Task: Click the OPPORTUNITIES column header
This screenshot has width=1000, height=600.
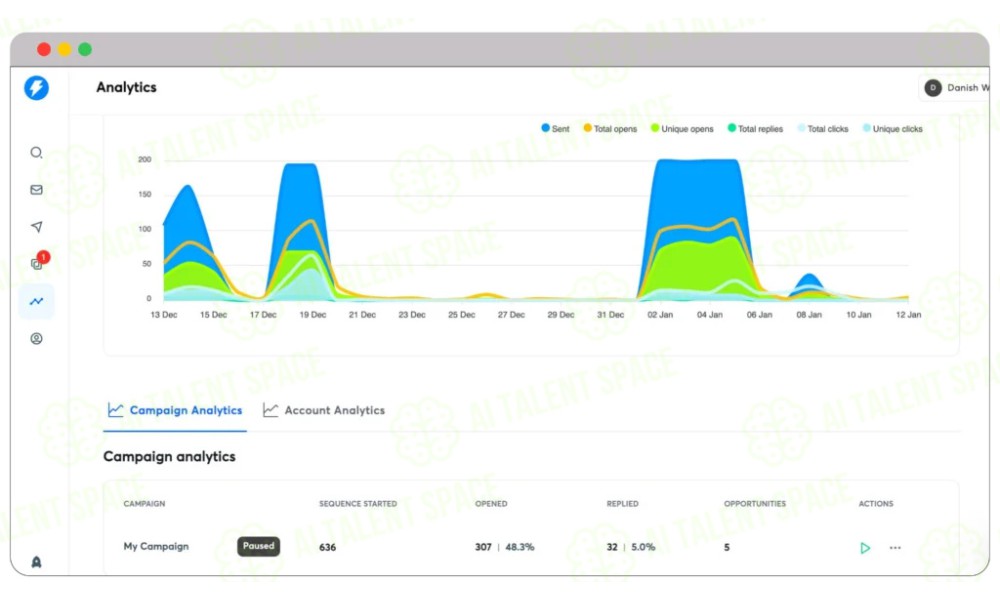Action: coord(754,504)
